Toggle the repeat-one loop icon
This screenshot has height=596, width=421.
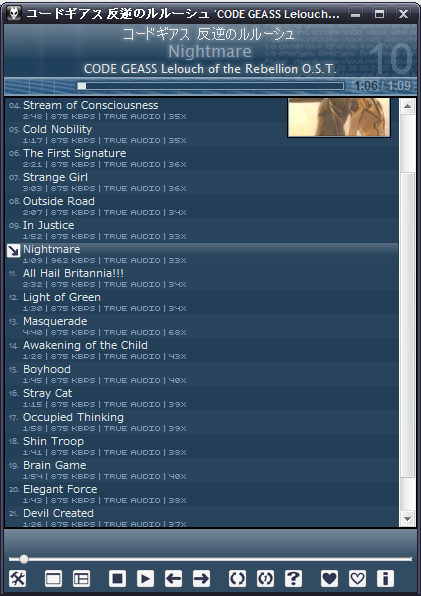pos(266,579)
